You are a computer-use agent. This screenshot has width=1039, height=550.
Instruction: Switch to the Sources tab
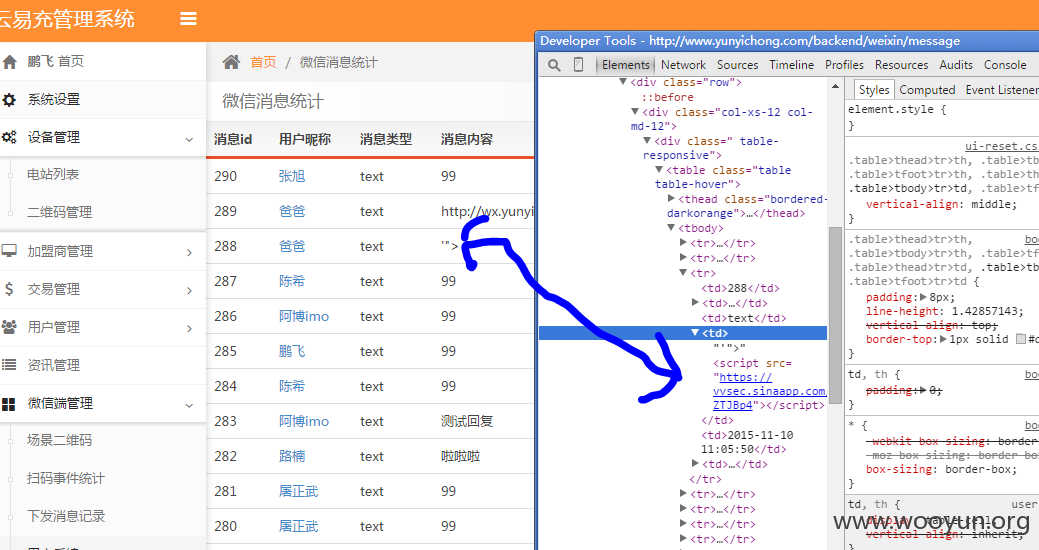[x=738, y=64]
